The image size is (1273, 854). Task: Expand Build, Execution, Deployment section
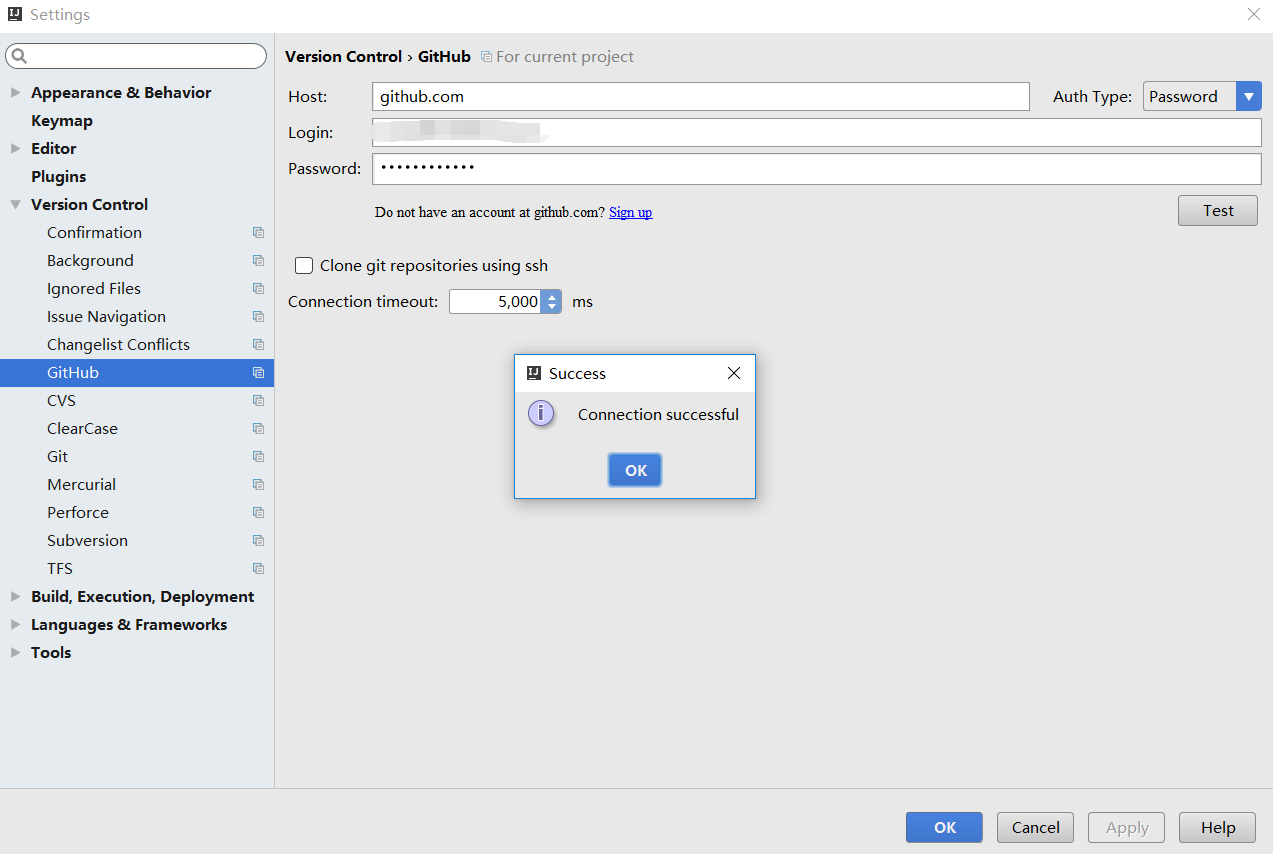(15, 597)
